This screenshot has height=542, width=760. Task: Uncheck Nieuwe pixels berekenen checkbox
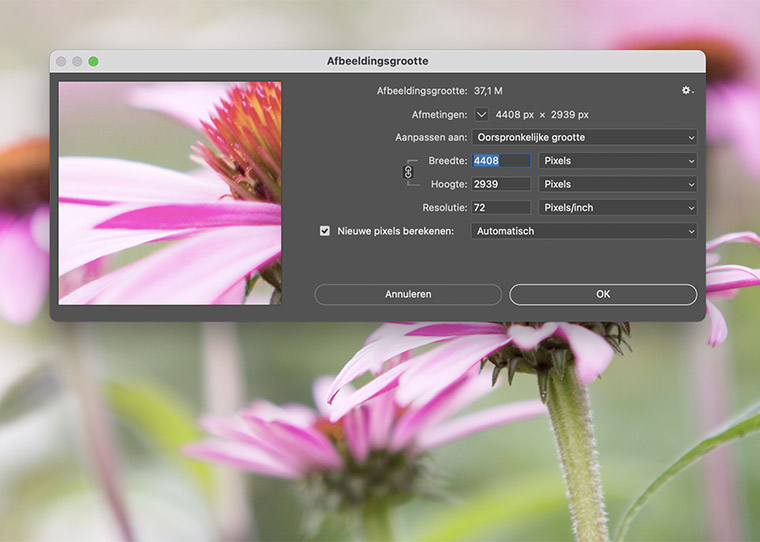325,231
